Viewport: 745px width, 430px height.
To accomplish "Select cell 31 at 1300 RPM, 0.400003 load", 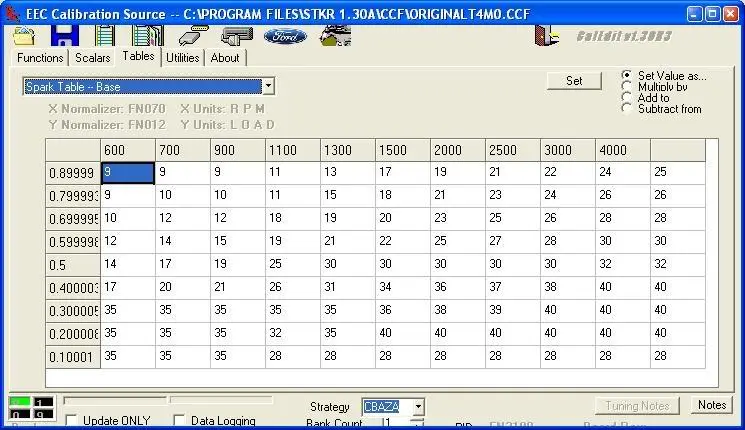I will pos(348,287).
